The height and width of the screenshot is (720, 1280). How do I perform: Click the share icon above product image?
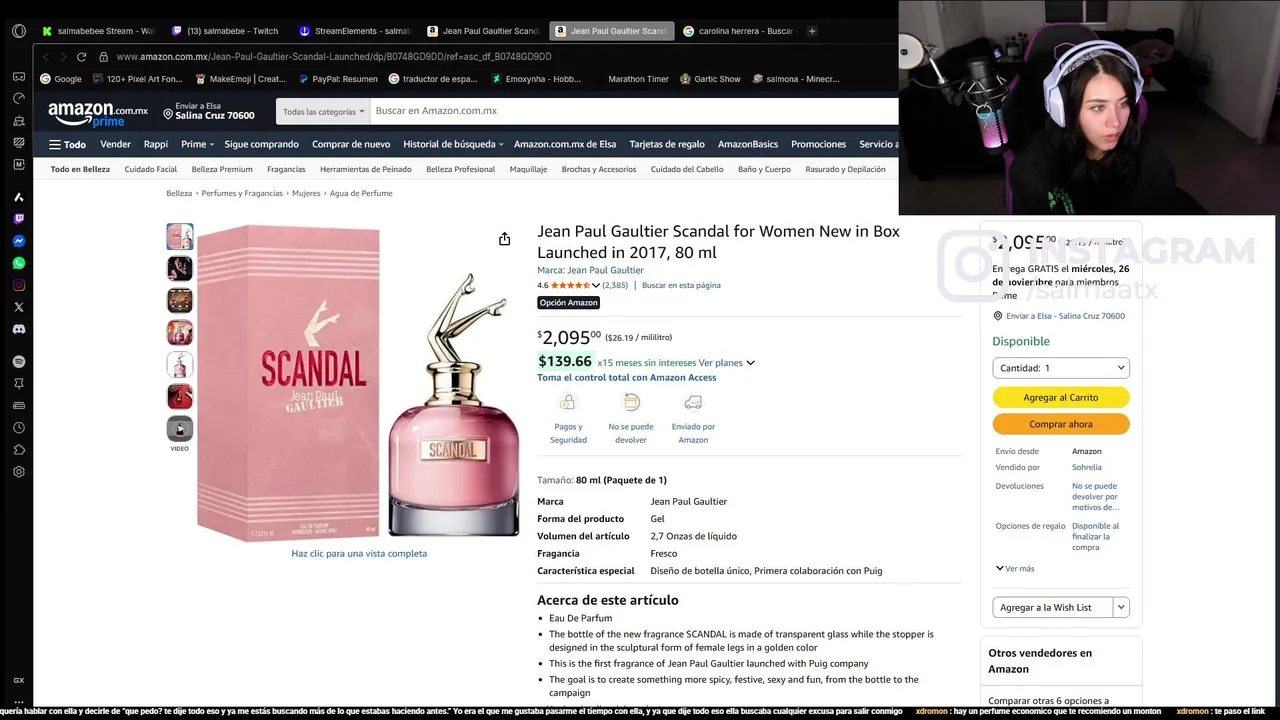504,239
